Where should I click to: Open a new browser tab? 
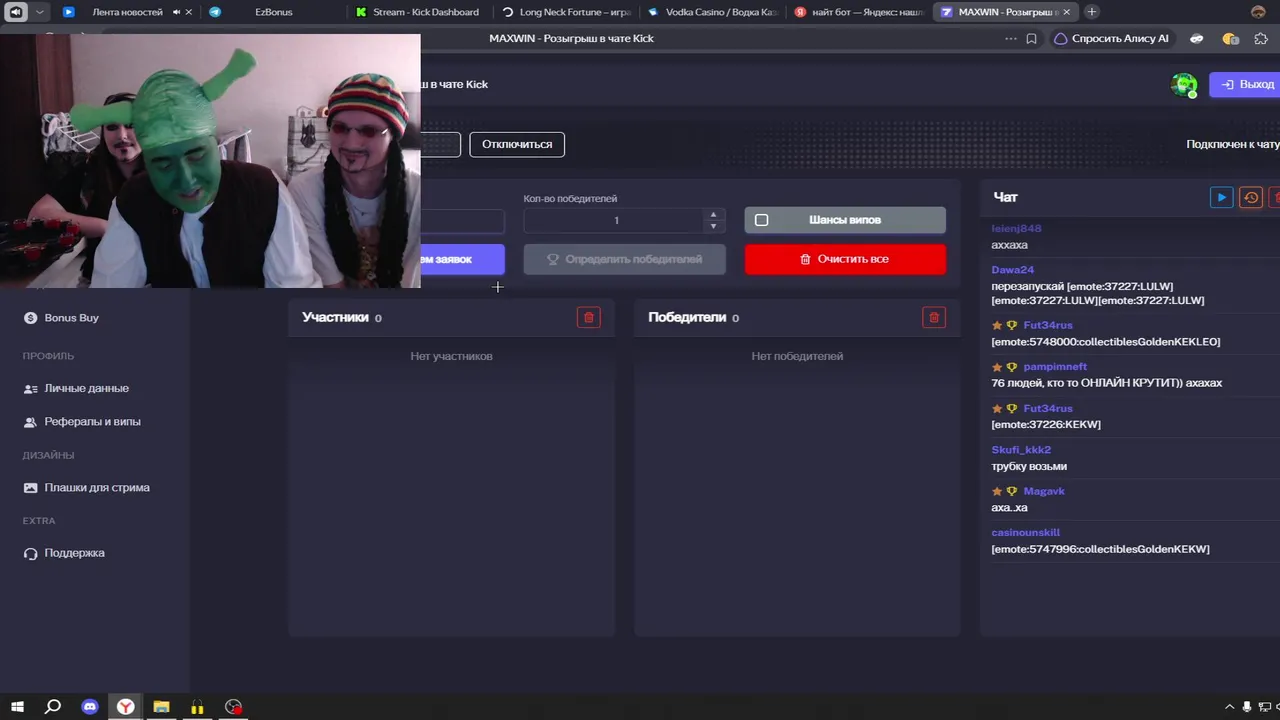pyautogui.click(x=1091, y=12)
